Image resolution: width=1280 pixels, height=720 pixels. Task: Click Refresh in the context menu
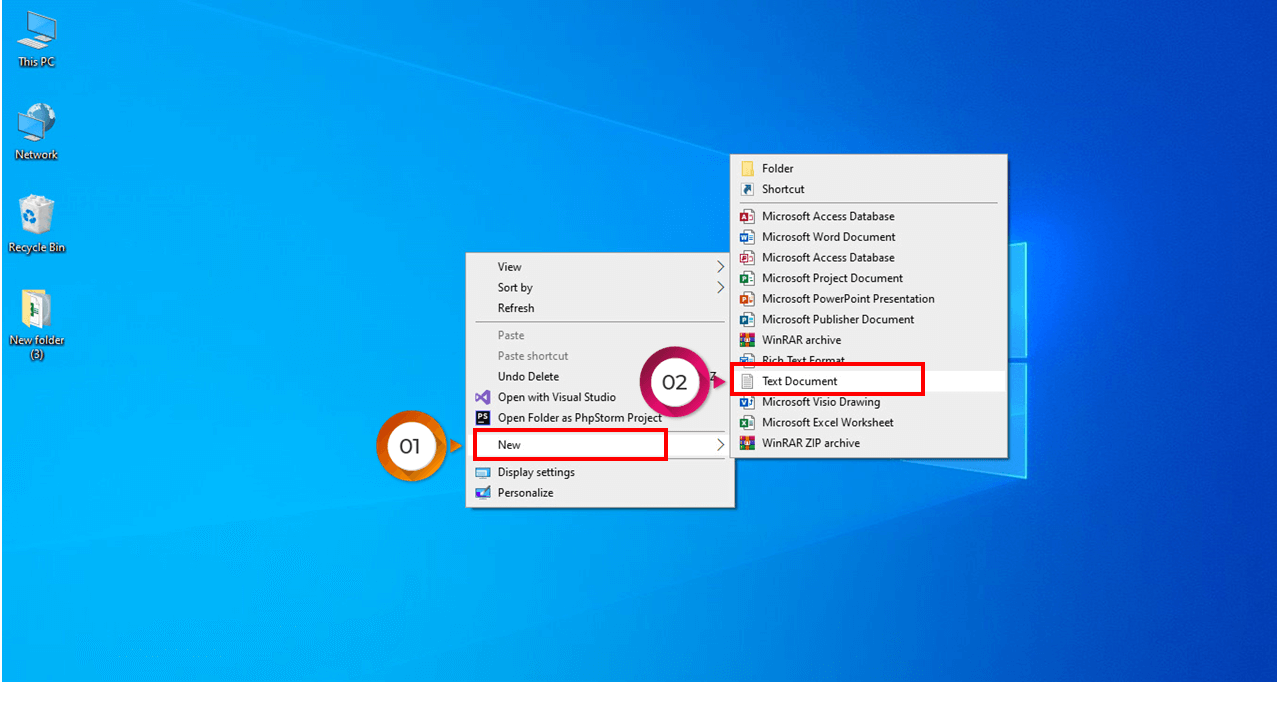[x=516, y=308]
